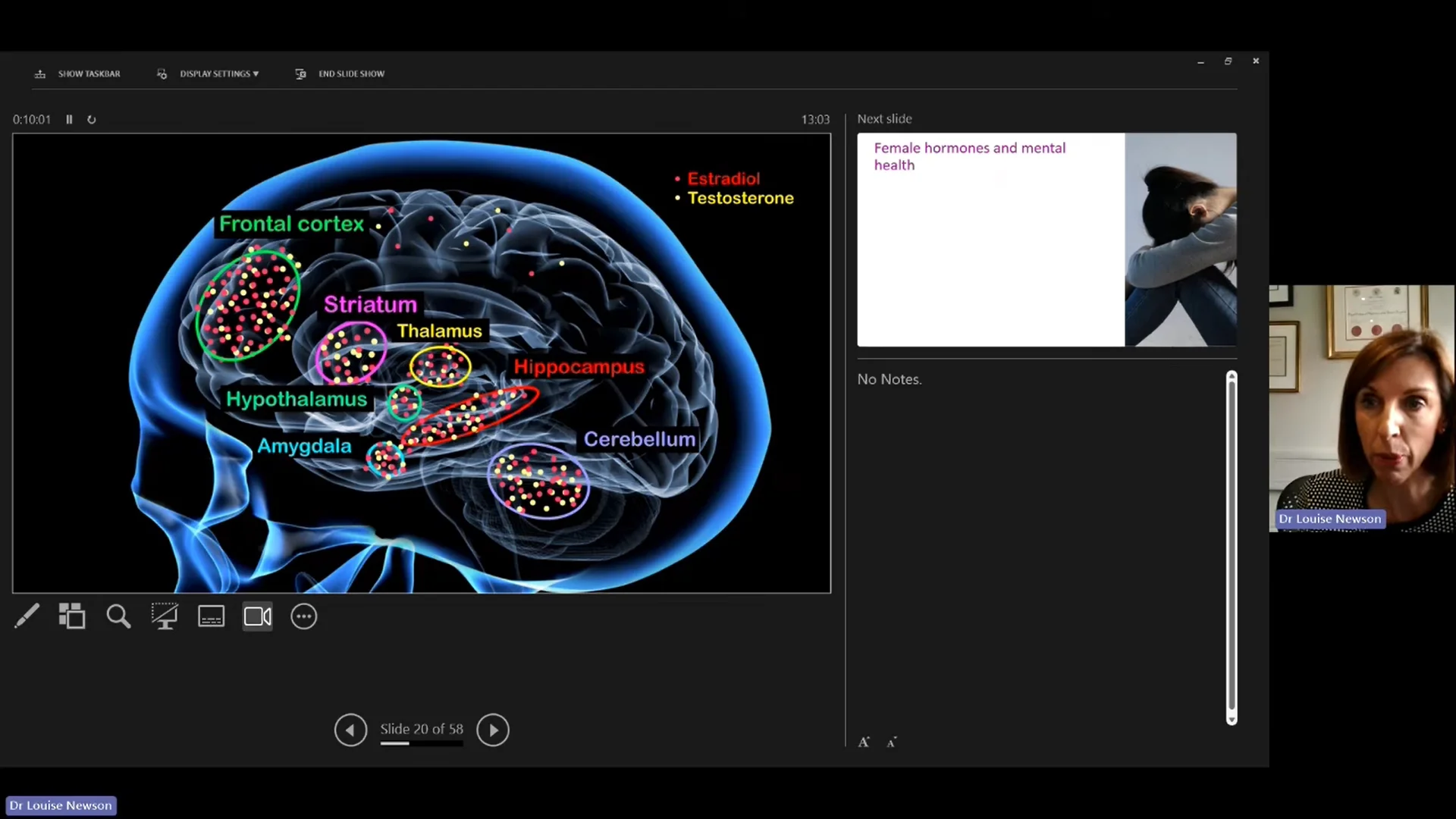Screen dimensions: 1456x819
Task: Click the Thalamus label on slide
Action: click(439, 331)
